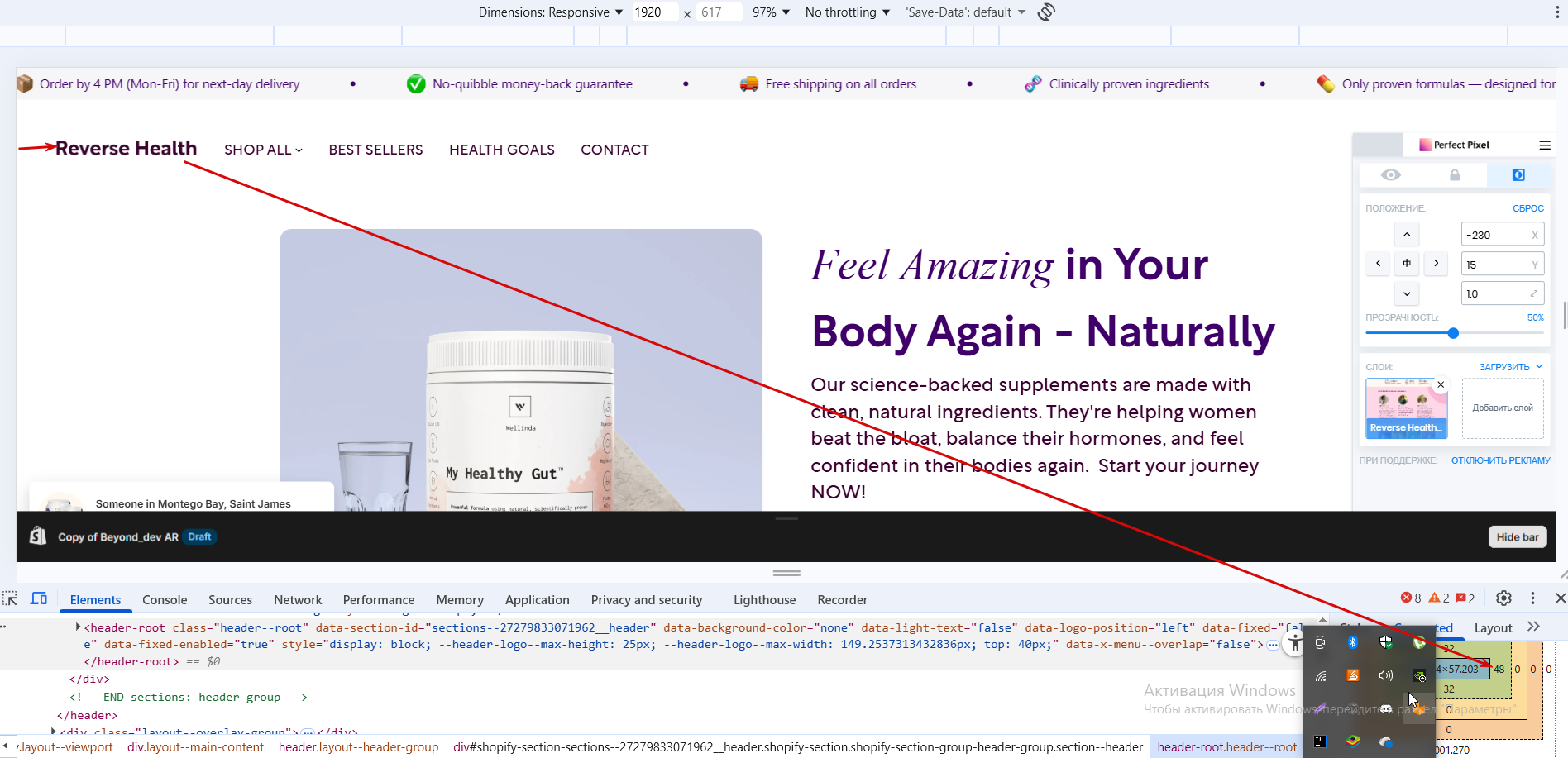Viewport: 1568px width, 758px height.
Task: Toggle the device toolbar icon
Action: pyautogui.click(x=39, y=598)
